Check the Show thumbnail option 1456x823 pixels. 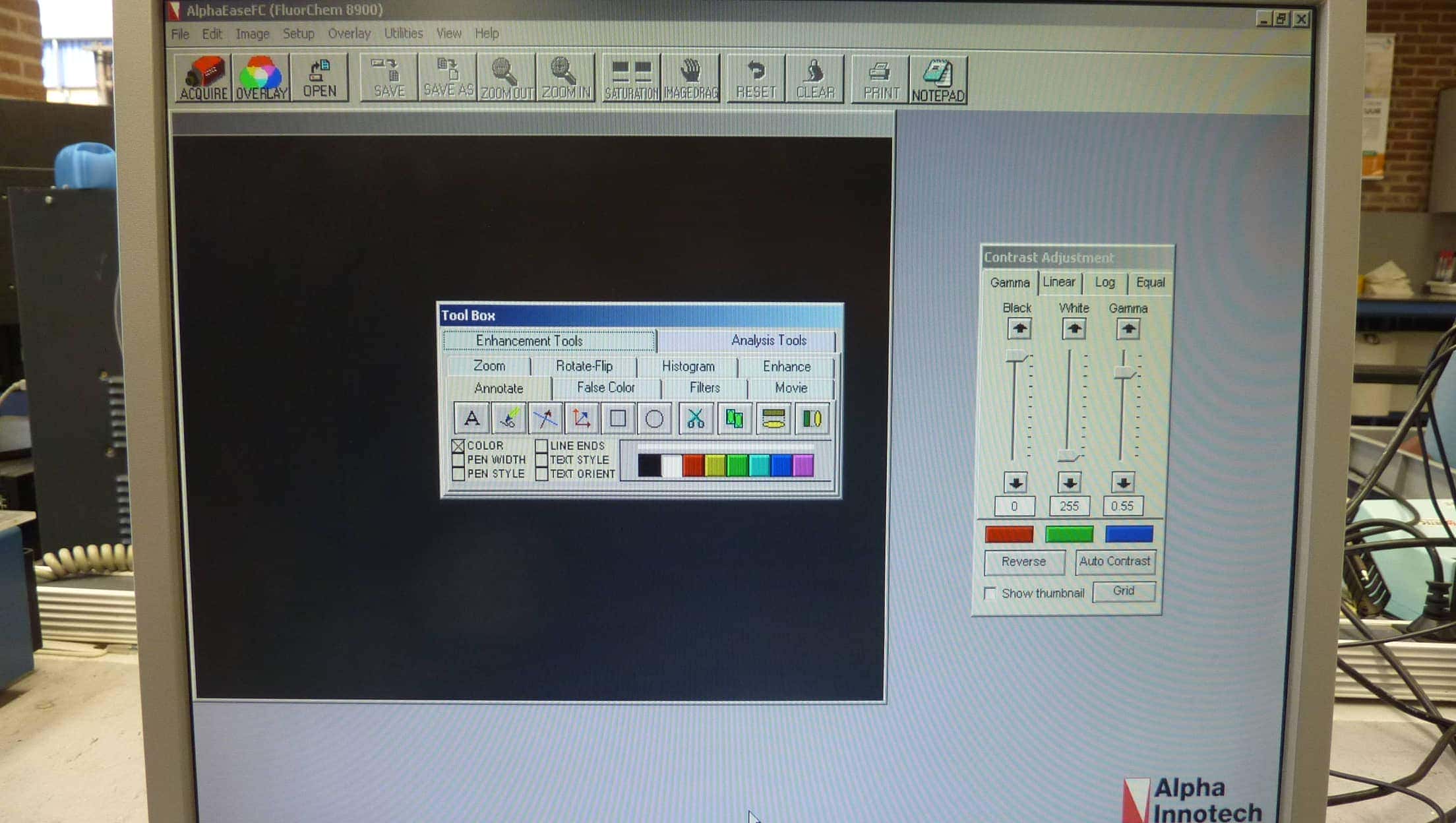[x=990, y=593]
